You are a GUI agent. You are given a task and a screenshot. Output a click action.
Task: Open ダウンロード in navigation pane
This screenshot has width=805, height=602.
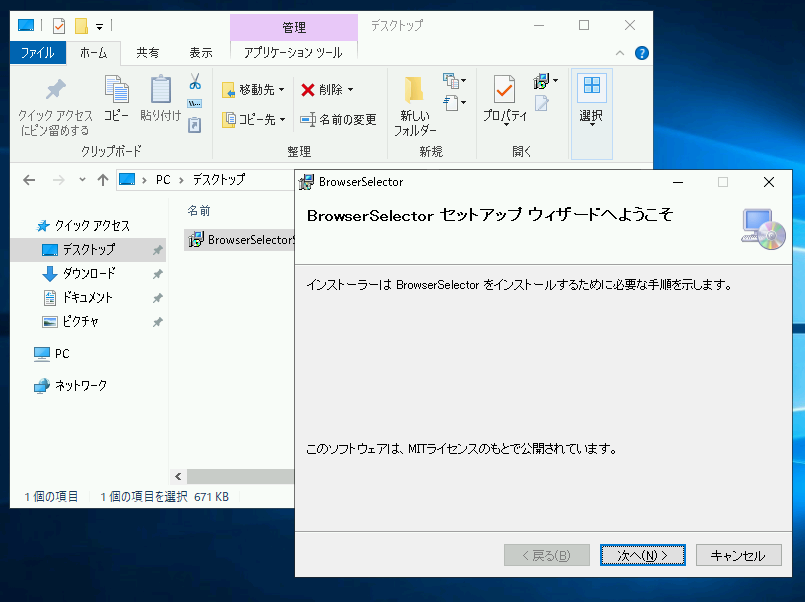point(79,274)
